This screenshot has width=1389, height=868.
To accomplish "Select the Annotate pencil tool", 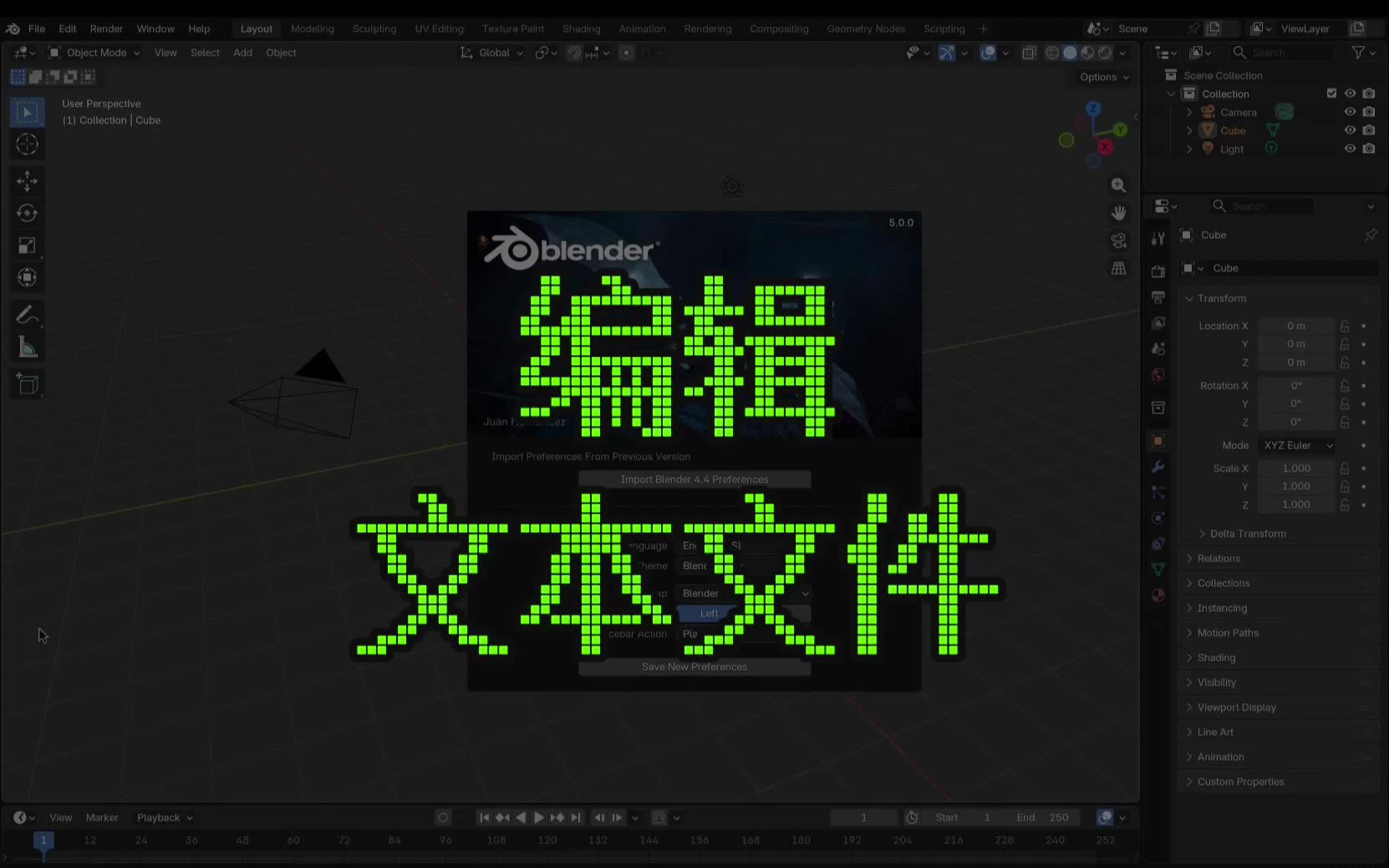I will click(27, 315).
